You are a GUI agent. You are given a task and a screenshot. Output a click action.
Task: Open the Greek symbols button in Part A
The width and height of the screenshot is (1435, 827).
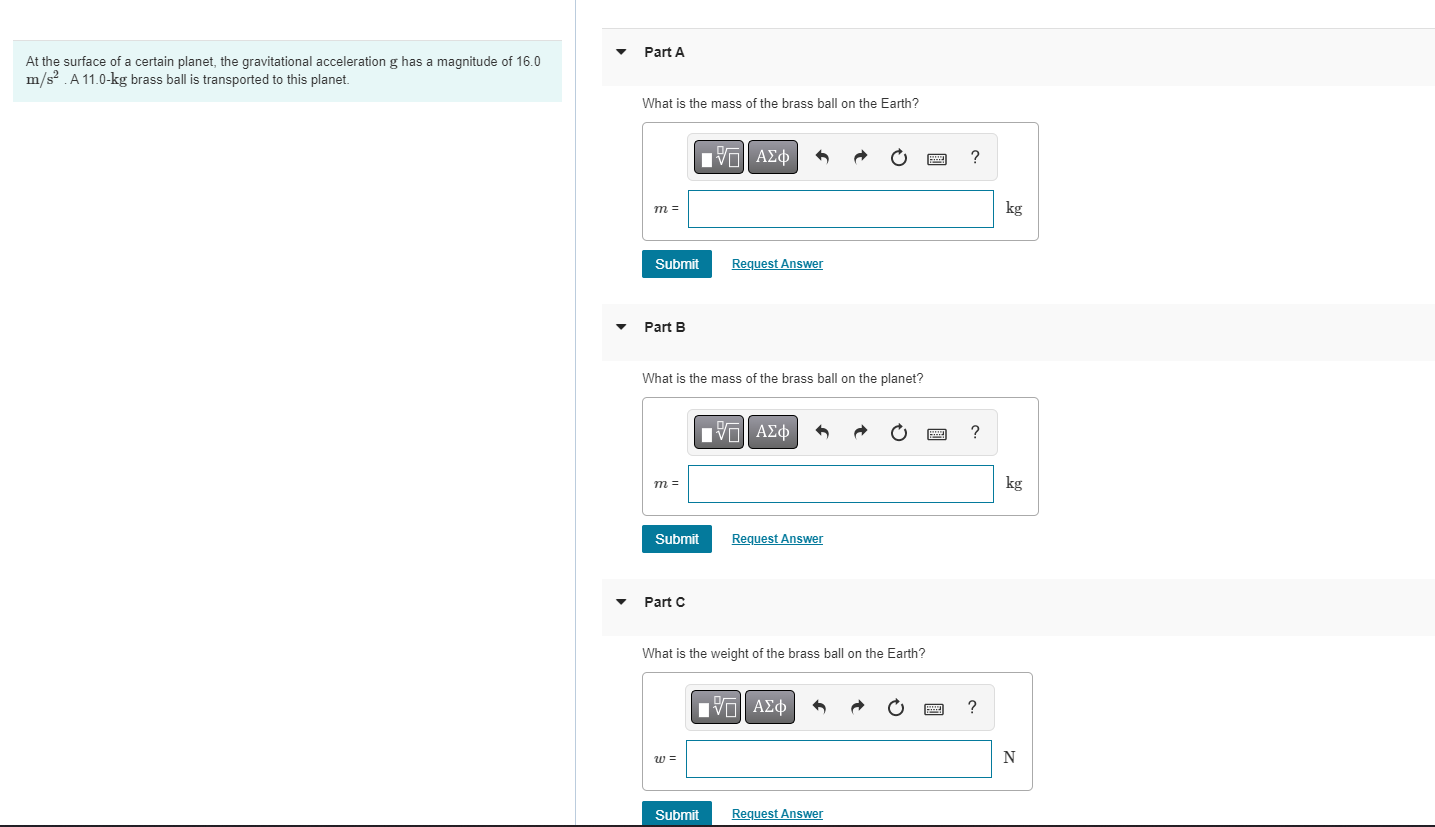773,157
